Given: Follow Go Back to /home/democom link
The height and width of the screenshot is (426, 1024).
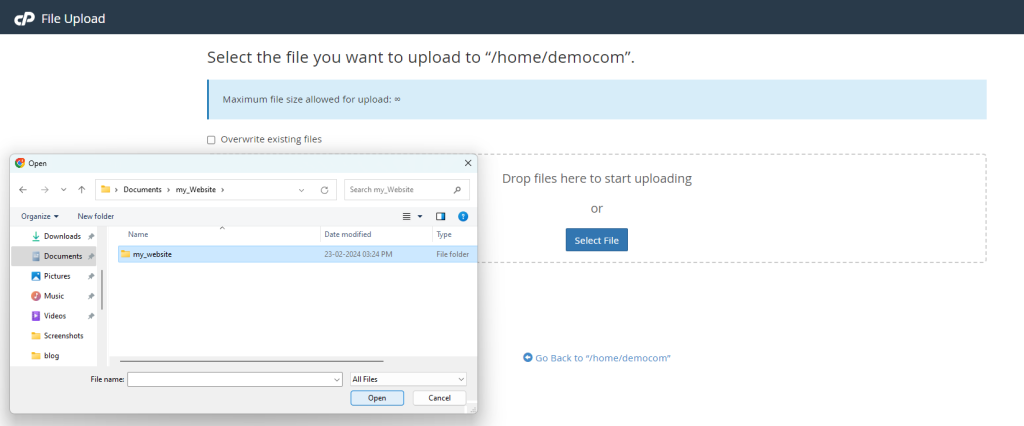Looking at the screenshot, I should (x=603, y=358).
